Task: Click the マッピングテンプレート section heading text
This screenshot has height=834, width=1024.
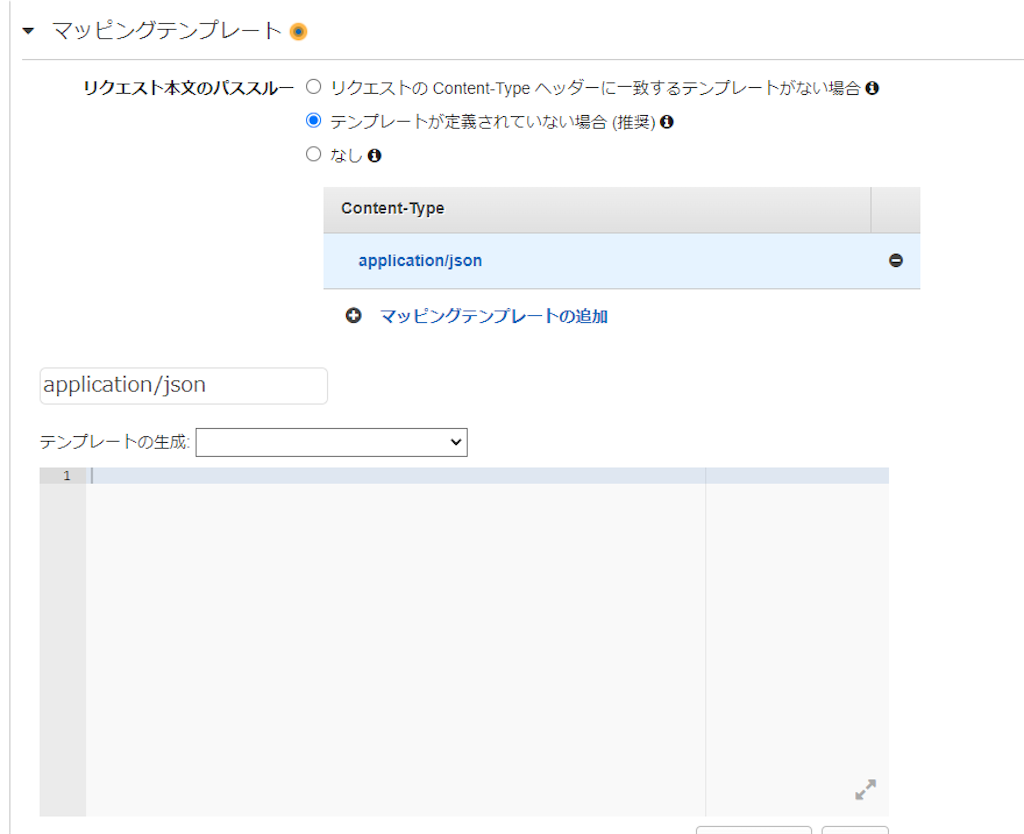Action: coord(167,31)
